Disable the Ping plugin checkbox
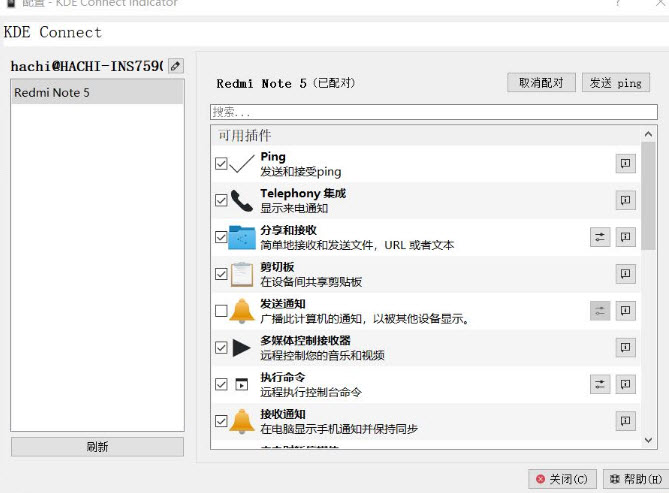 pyautogui.click(x=221, y=163)
